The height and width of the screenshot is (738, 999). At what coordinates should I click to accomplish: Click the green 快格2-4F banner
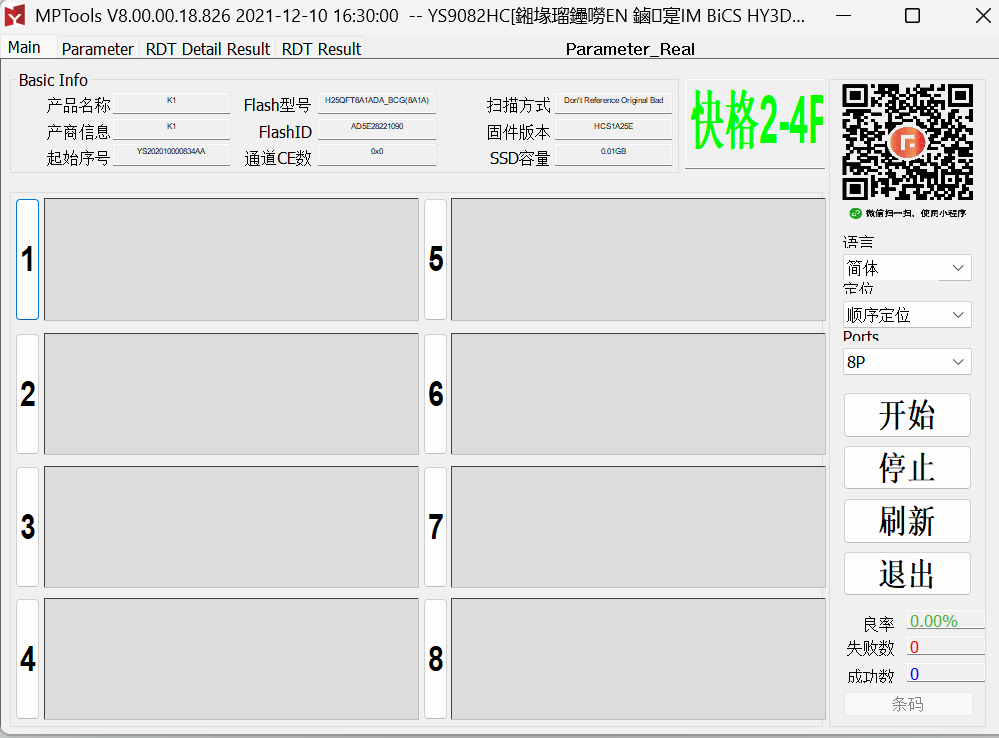tap(754, 123)
